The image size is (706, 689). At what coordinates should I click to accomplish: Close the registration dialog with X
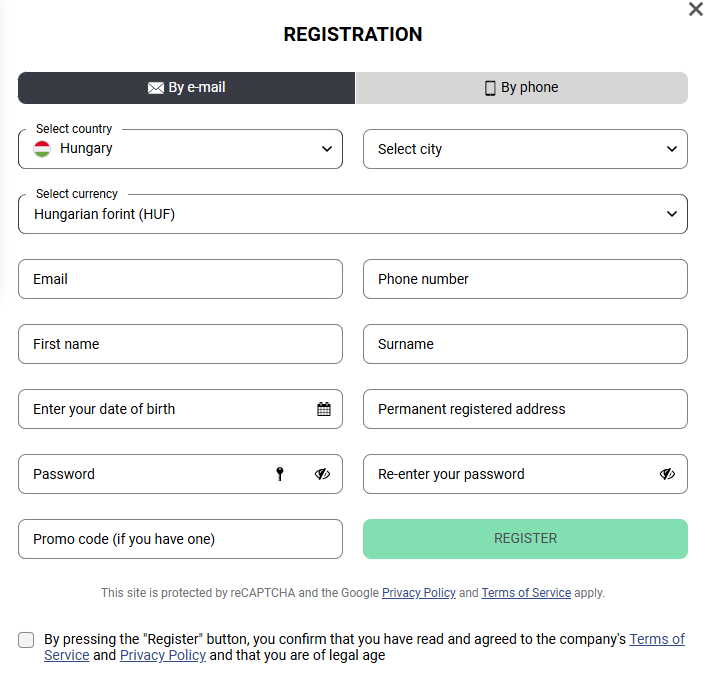(x=696, y=9)
